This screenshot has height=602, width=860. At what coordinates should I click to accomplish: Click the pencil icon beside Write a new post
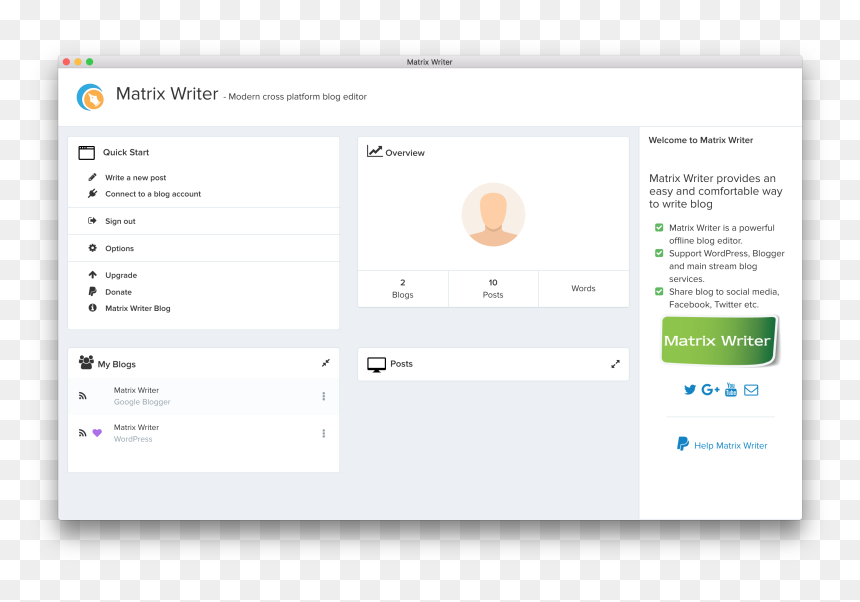92,177
